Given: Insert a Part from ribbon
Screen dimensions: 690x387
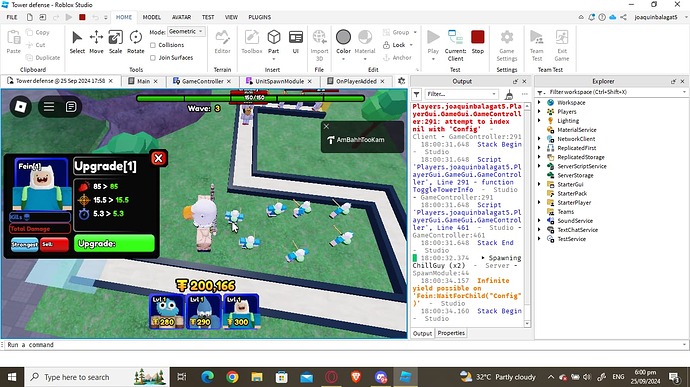Looking at the screenshot, I should coord(274,42).
